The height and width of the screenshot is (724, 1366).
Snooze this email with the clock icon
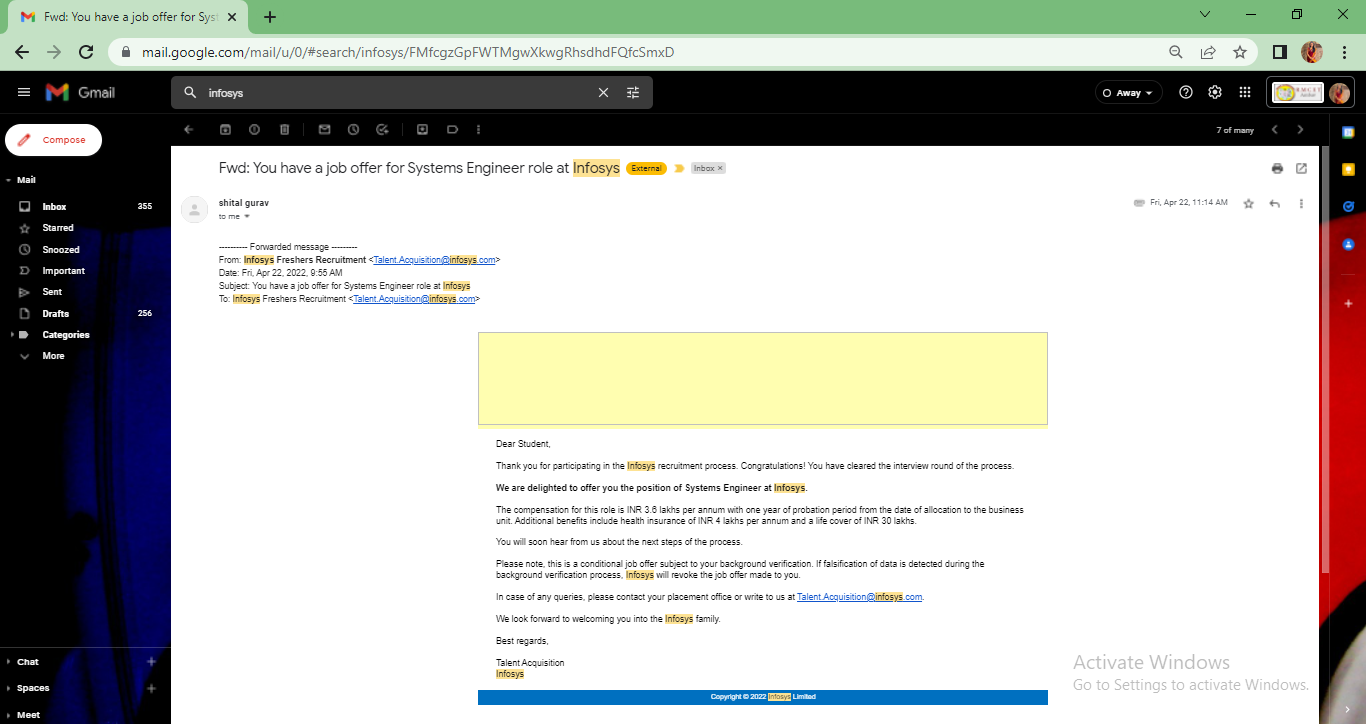tap(353, 129)
